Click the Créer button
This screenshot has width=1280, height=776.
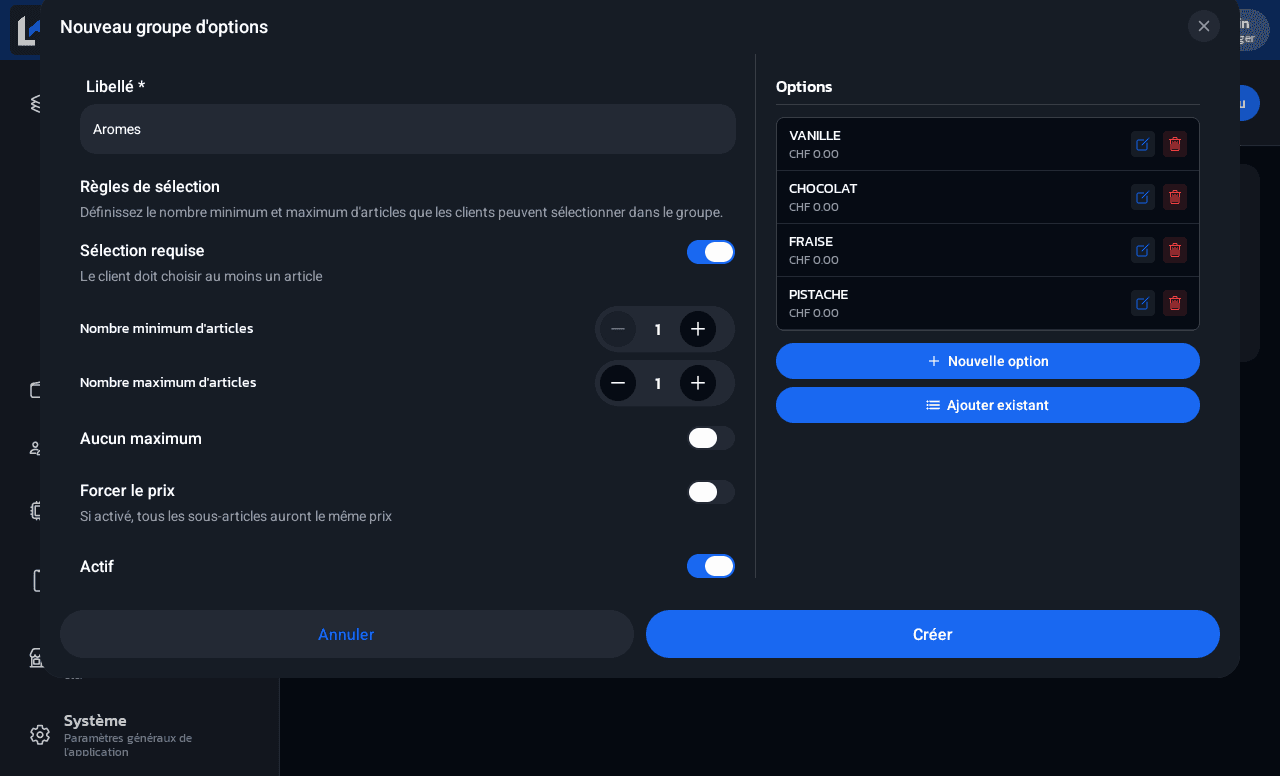point(933,634)
